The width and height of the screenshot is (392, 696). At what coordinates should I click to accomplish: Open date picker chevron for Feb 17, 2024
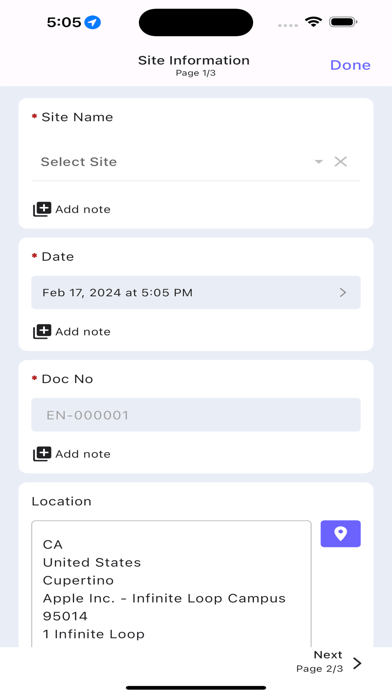click(x=343, y=293)
